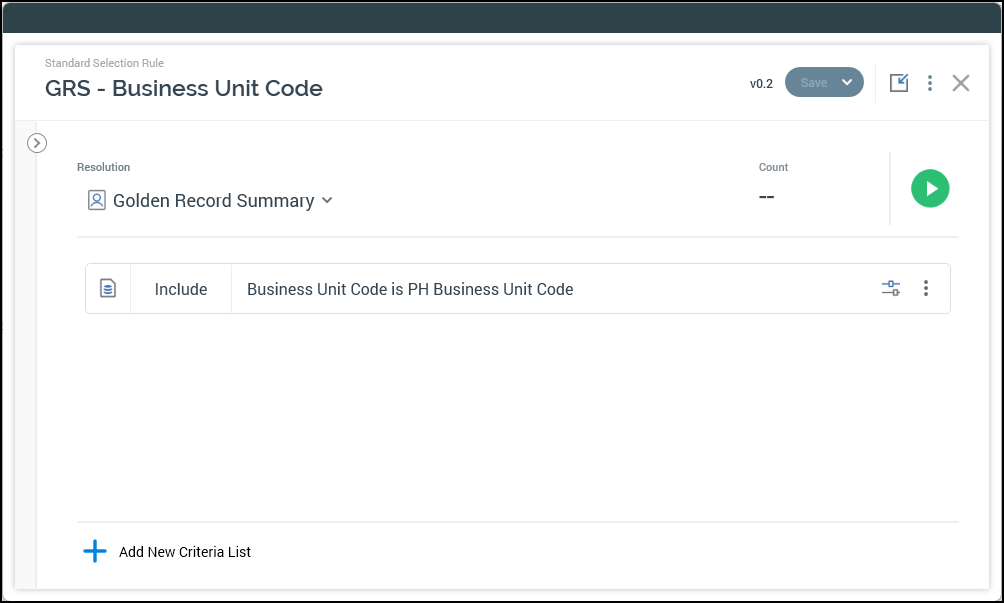Open the Save button dropdown arrow

coord(847,83)
